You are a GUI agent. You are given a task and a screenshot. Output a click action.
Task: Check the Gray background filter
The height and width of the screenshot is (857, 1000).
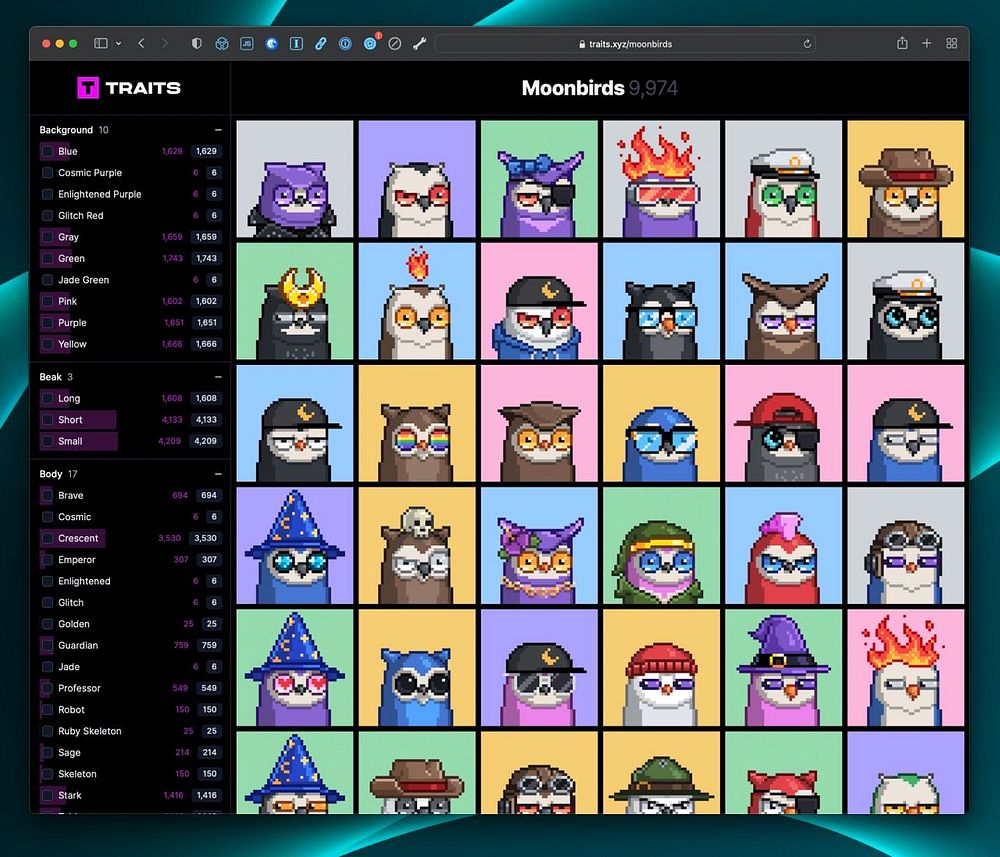[47, 237]
